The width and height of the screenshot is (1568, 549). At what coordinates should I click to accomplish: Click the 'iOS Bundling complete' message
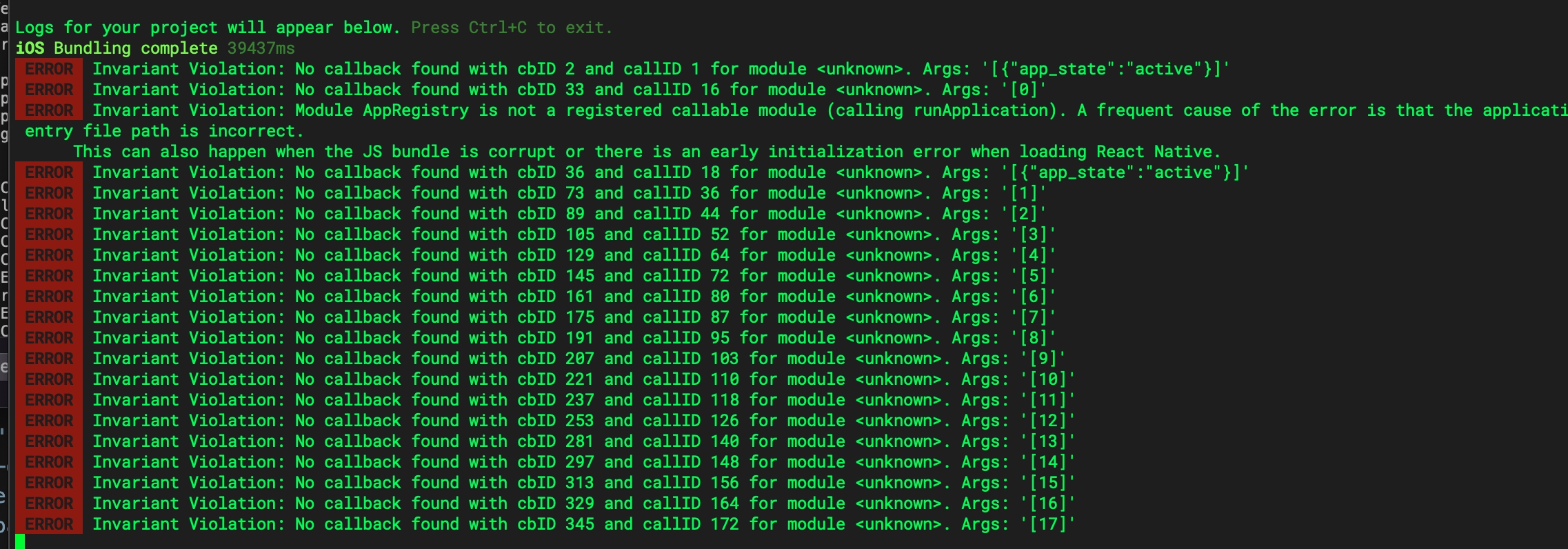click(x=117, y=48)
